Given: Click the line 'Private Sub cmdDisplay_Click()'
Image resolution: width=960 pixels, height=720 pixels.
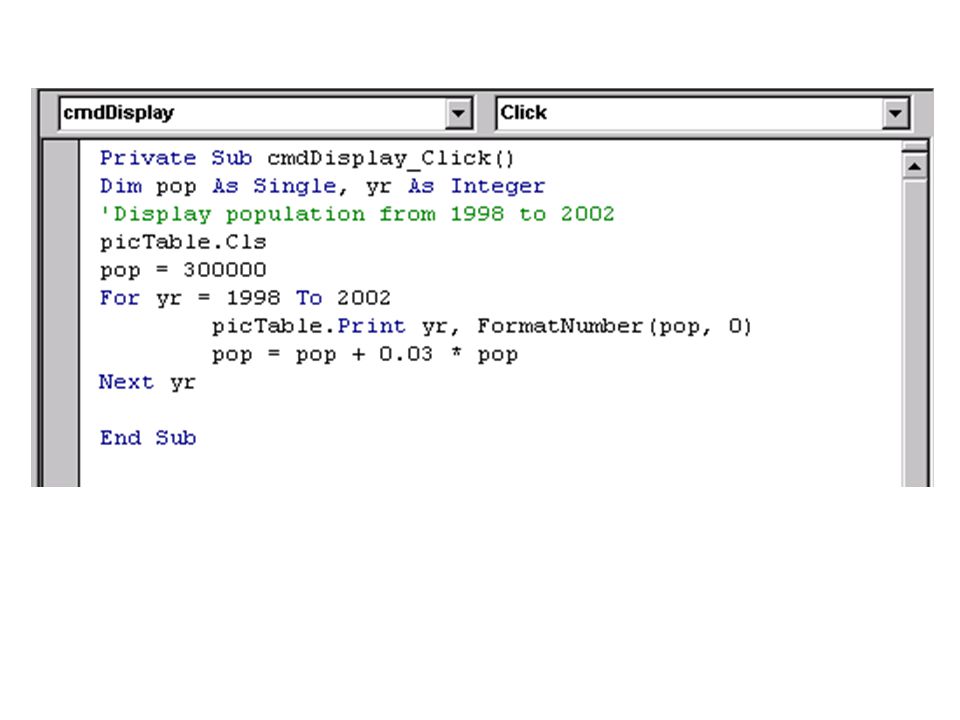Looking at the screenshot, I should point(307,159).
